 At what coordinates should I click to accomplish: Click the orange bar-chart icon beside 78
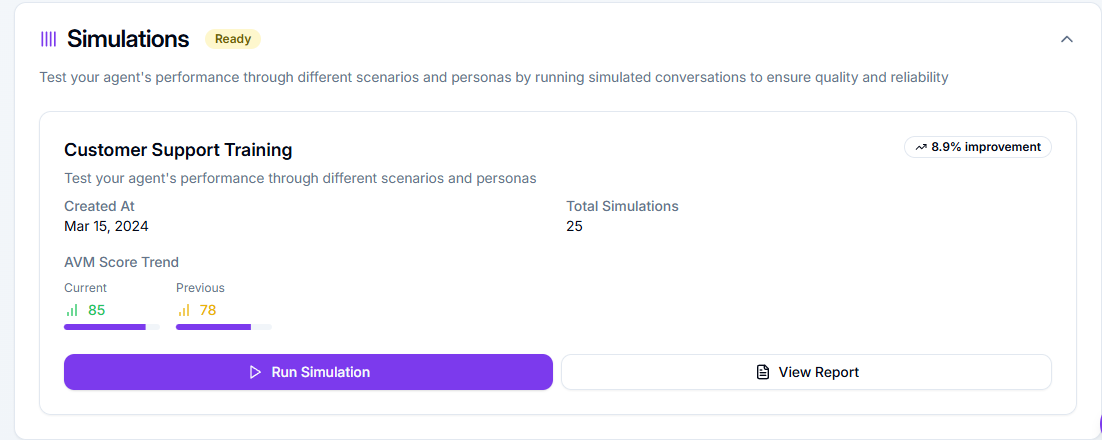click(183, 310)
